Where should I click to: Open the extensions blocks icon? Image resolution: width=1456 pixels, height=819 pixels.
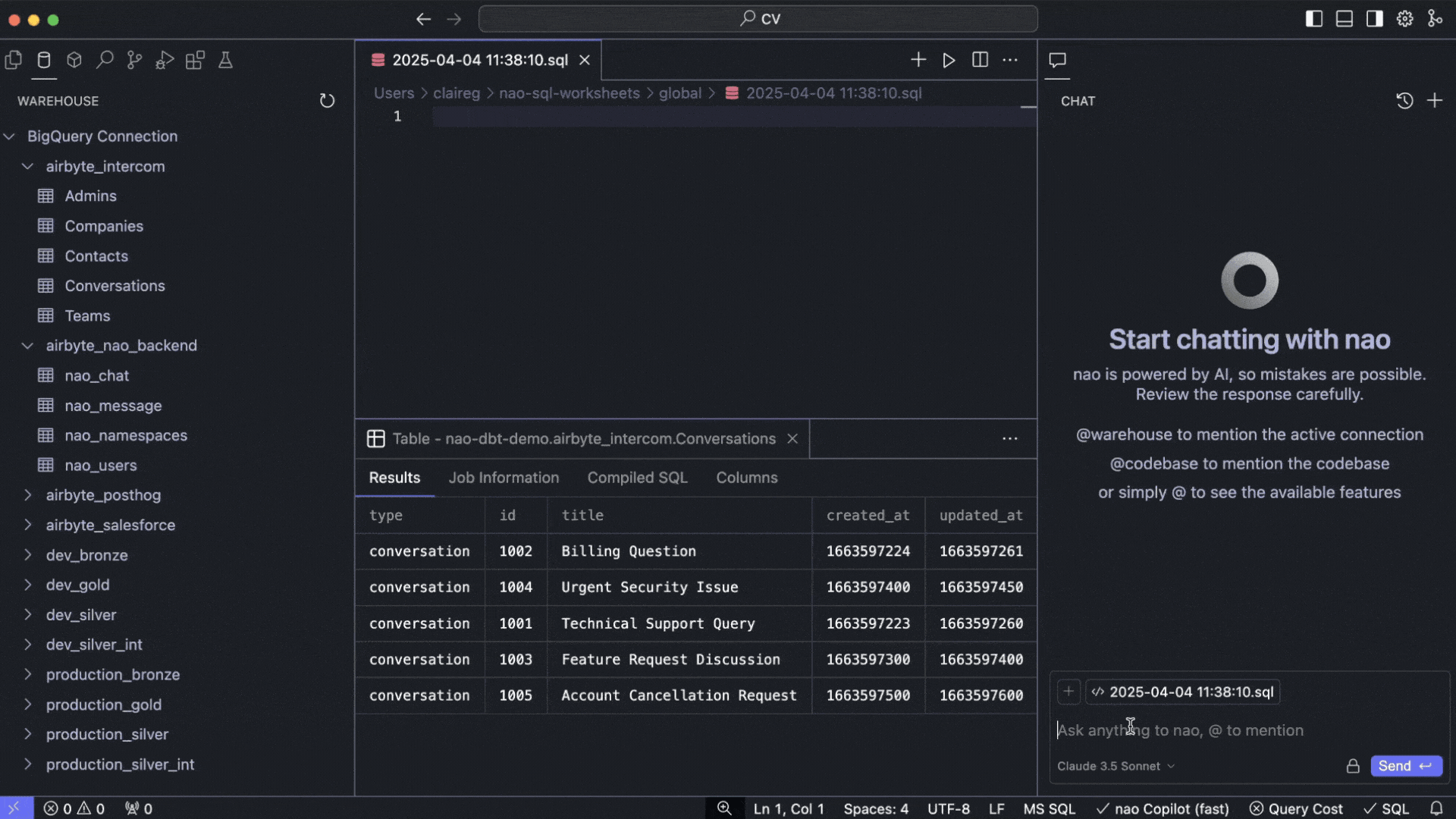point(195,60)
